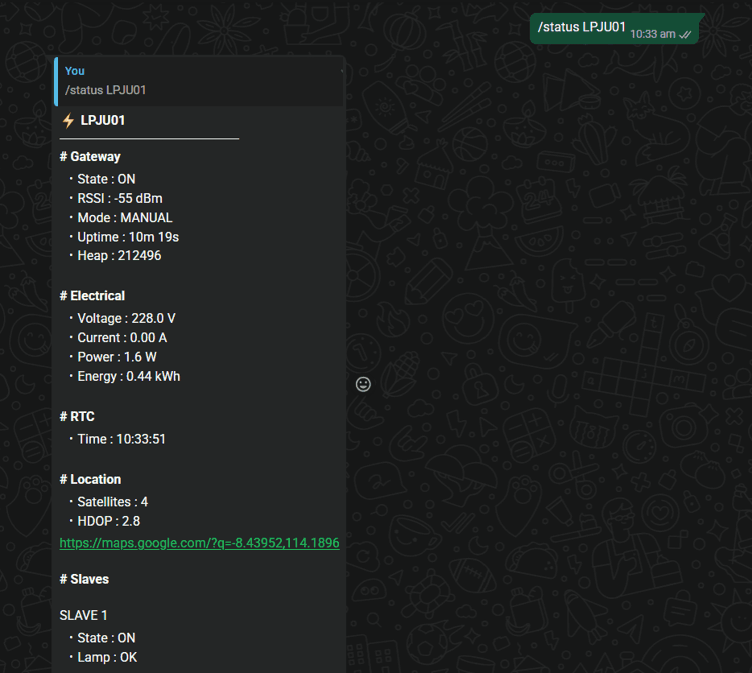752x673 pixels.
Task: Click the double check read receipt icon
Action: (686, 35)
